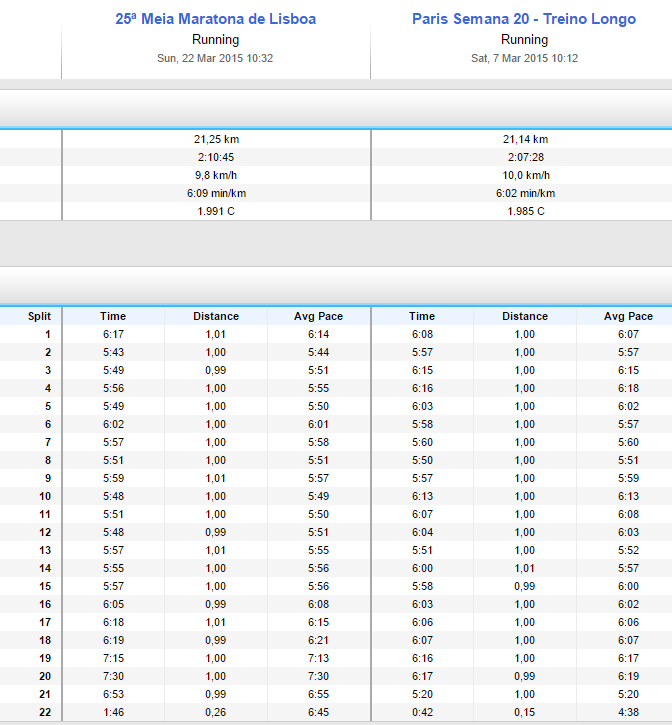Select Lisboa split 22 distance 0,26

tap(216, 712)
